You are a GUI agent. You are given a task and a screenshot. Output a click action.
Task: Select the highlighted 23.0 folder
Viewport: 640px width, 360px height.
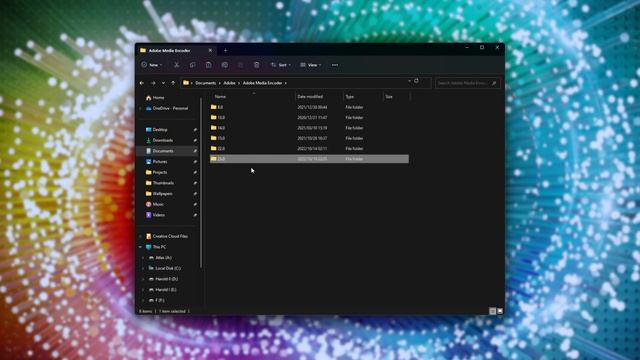[x=309, y=159]
